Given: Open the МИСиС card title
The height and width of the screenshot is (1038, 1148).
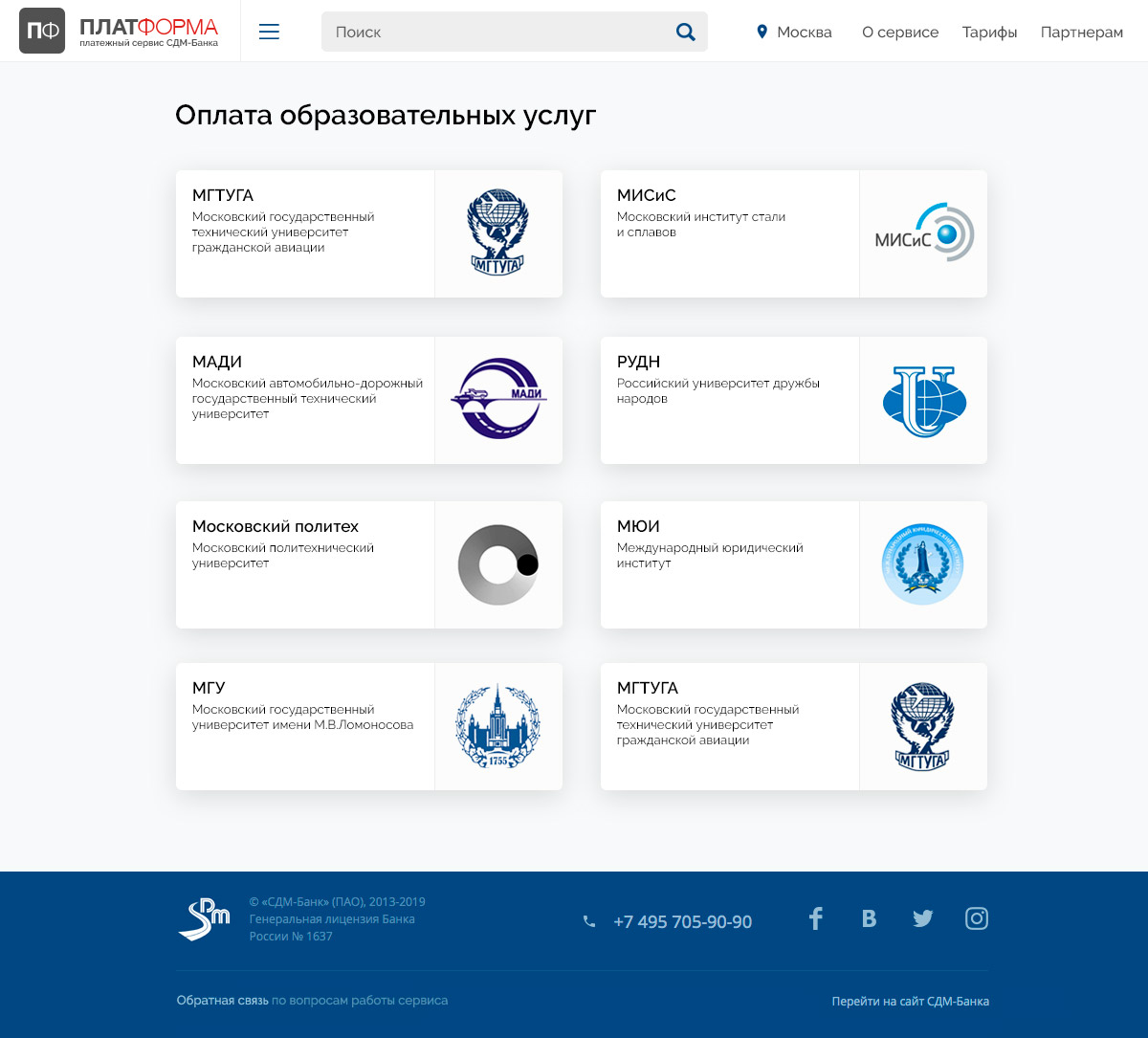Looking at the screenshot, I should [x=647, y=195].
